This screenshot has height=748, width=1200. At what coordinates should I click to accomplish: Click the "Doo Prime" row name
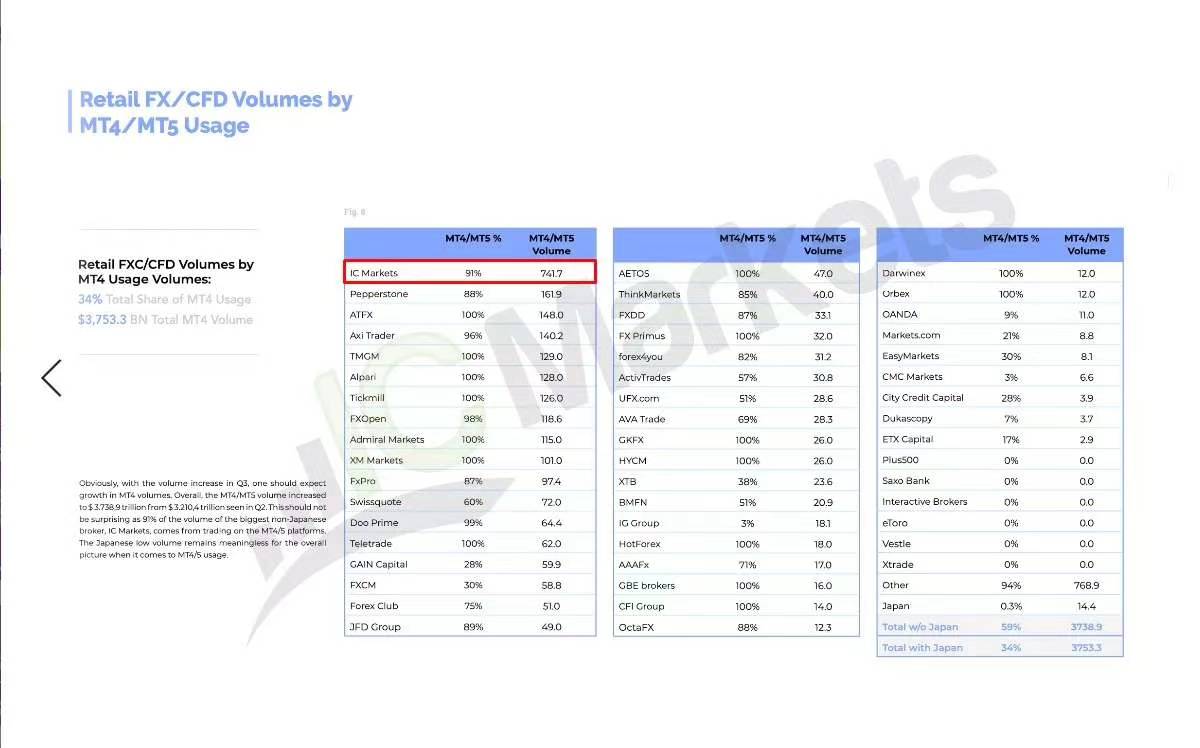pos(373,523)
